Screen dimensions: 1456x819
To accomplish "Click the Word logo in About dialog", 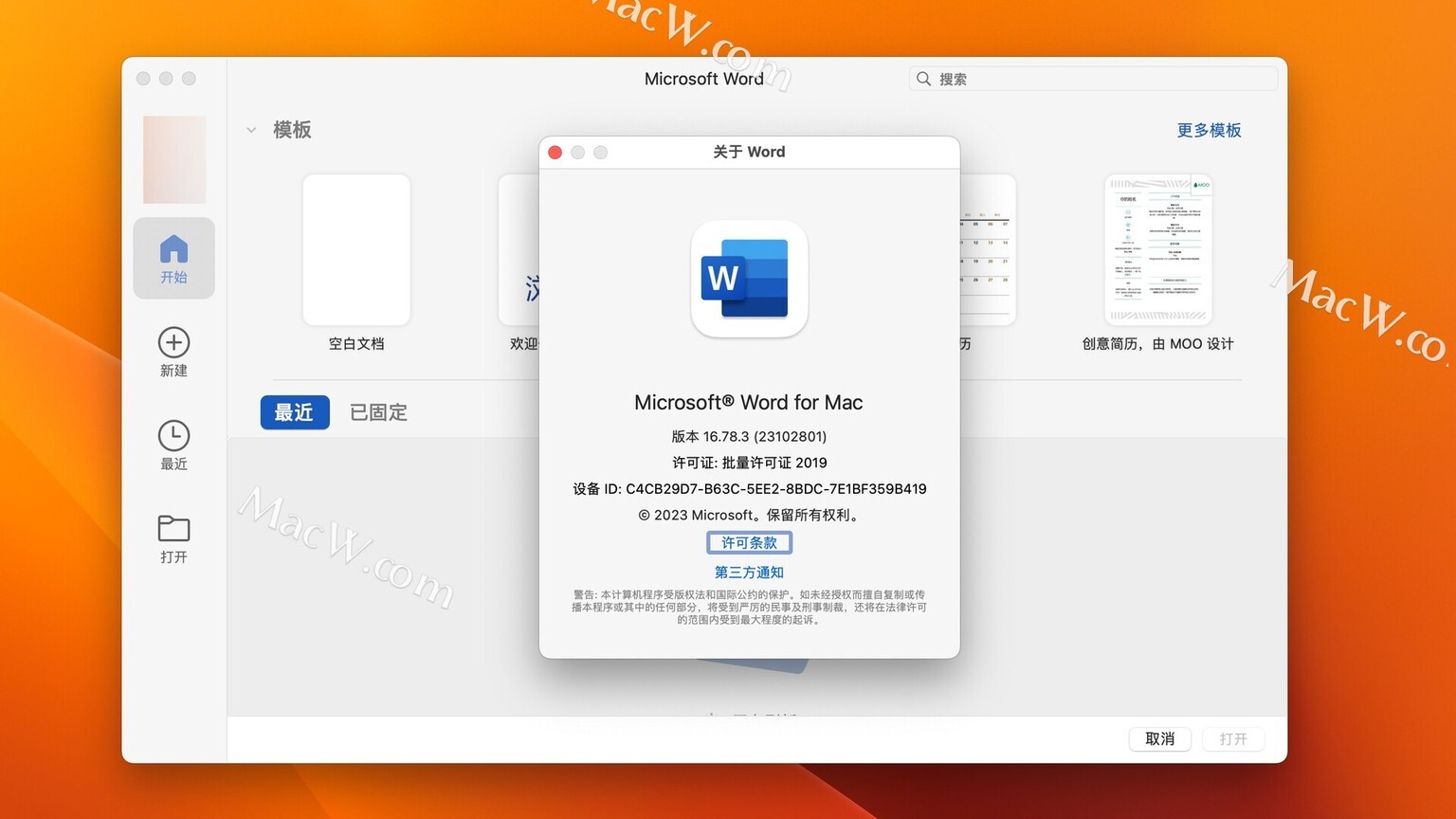I will 749,279.
